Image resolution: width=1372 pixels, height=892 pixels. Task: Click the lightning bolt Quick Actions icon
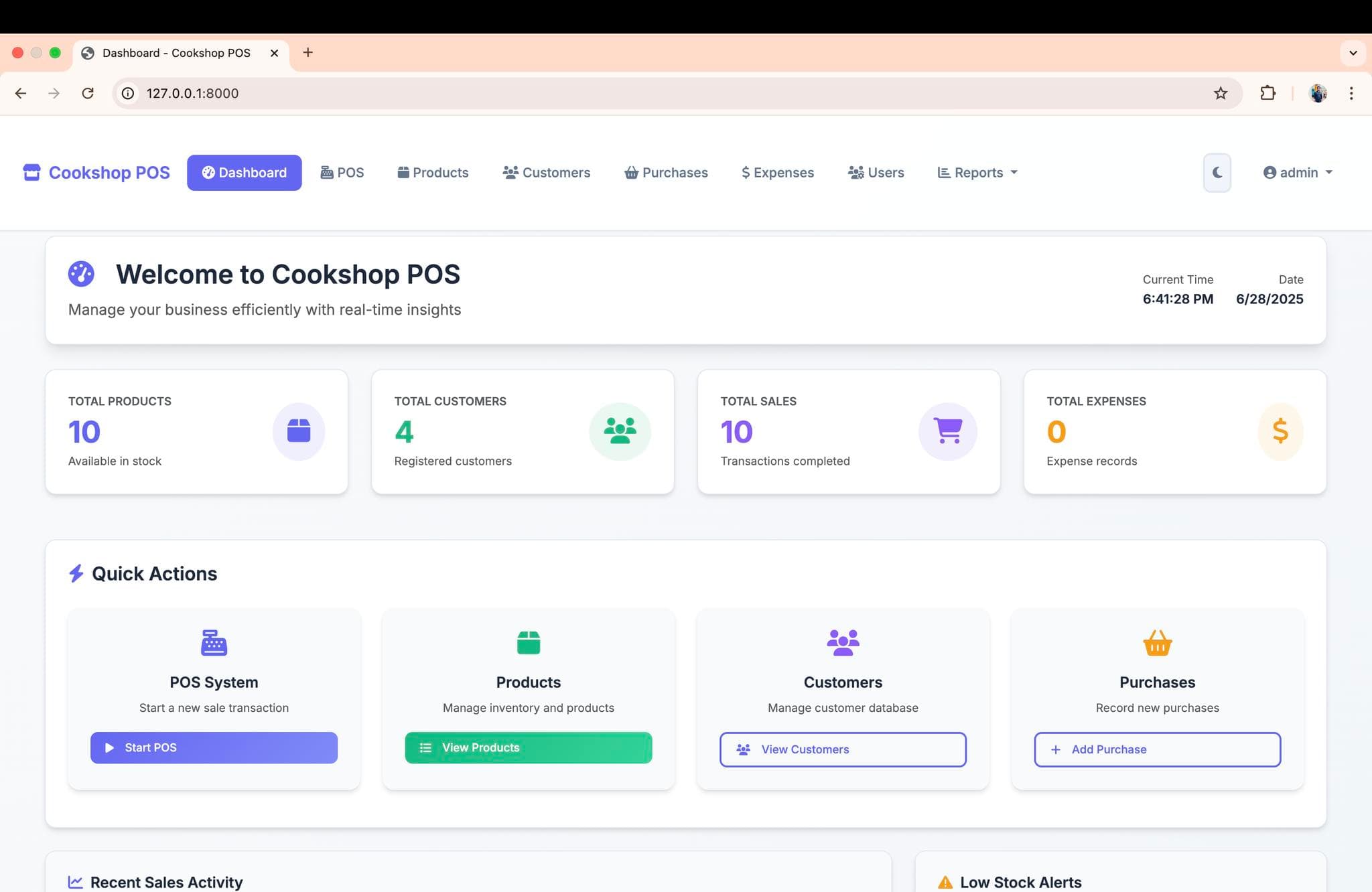[x=76, y=574]
